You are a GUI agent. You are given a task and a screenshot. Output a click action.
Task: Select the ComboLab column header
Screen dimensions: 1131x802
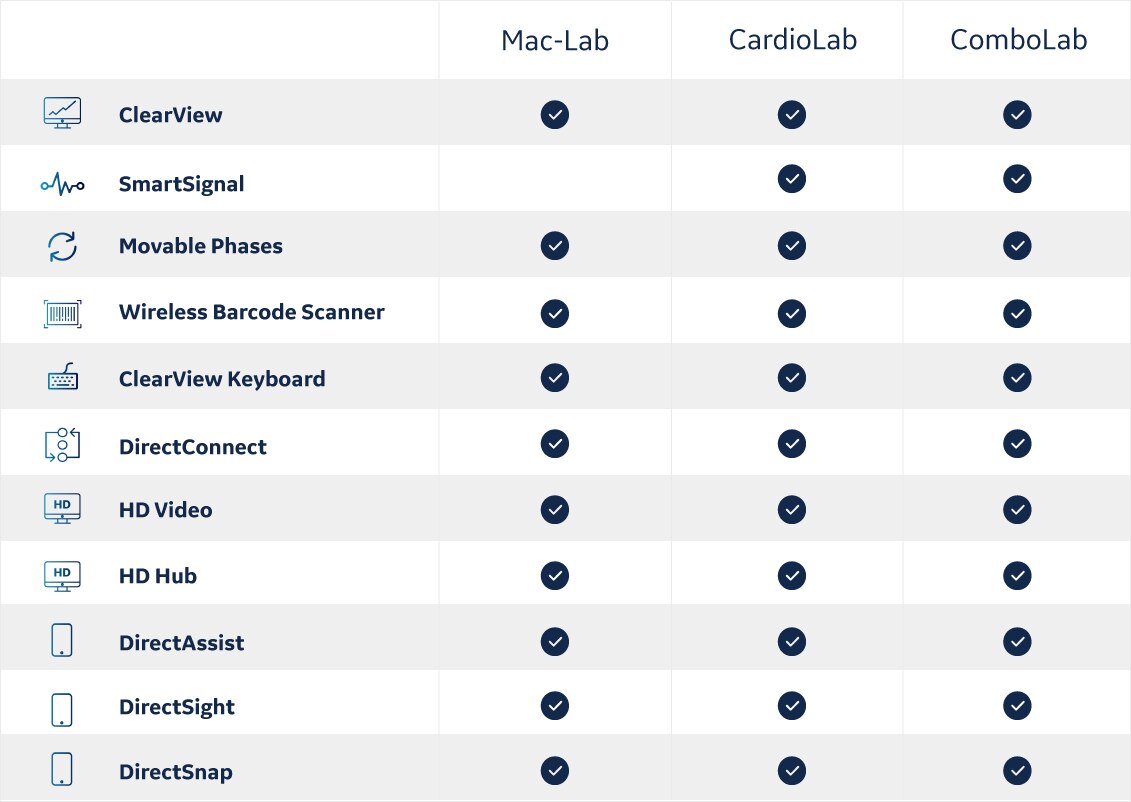coord(1018,40)
